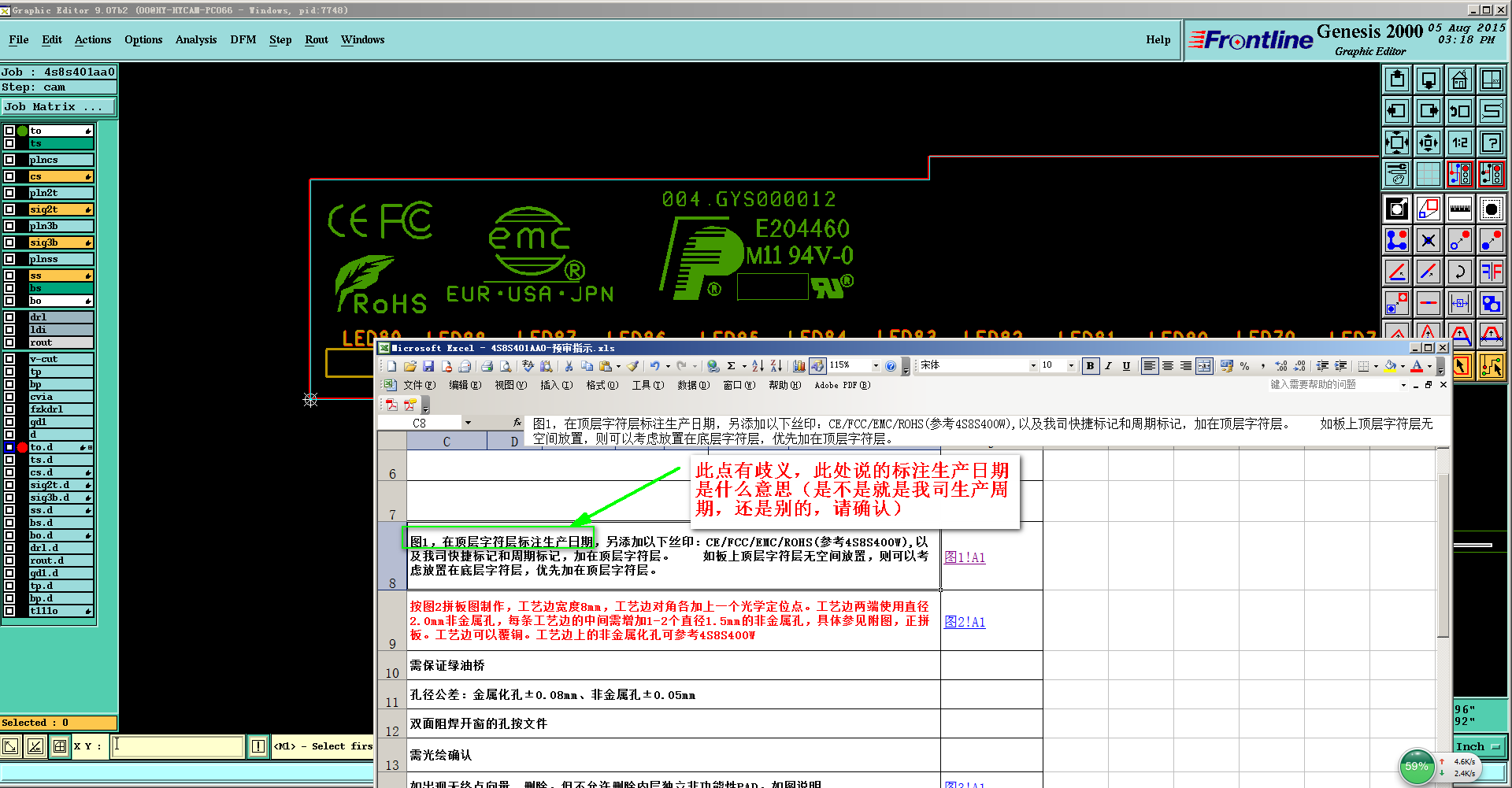This screenshot has width=1512, height=788.
Task: Click the delete feature X icon
Action: (x=1429, y=240)
